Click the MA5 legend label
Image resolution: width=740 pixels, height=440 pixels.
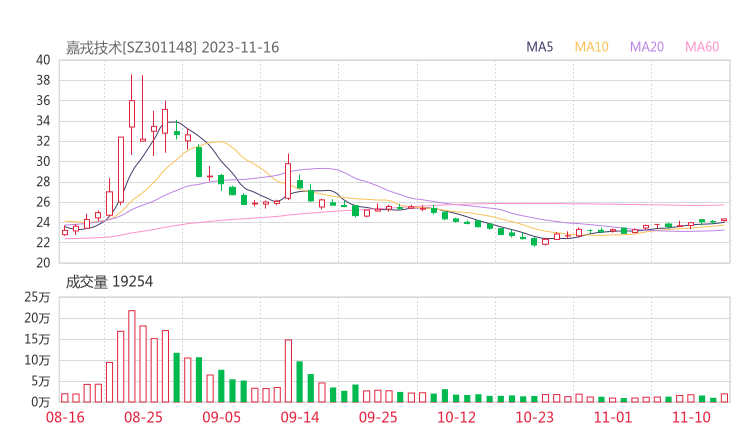(x=539, y=47)
